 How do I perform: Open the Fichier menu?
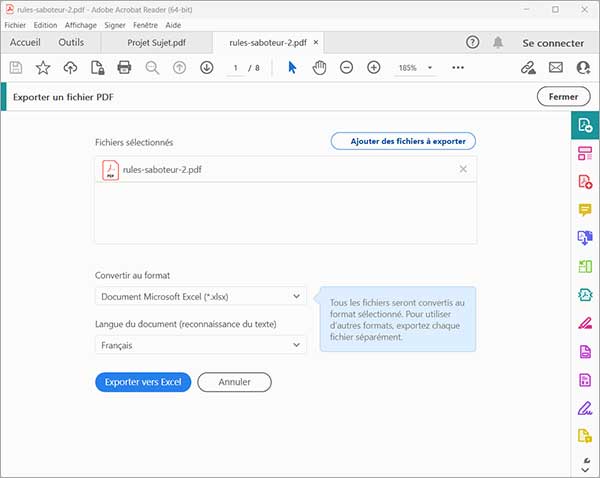(x=15, y=25)
